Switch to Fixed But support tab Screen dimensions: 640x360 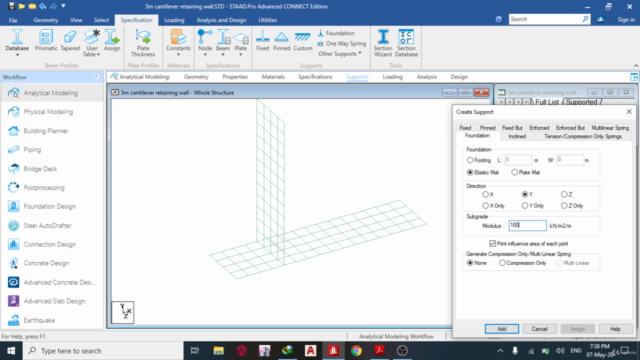512,128
